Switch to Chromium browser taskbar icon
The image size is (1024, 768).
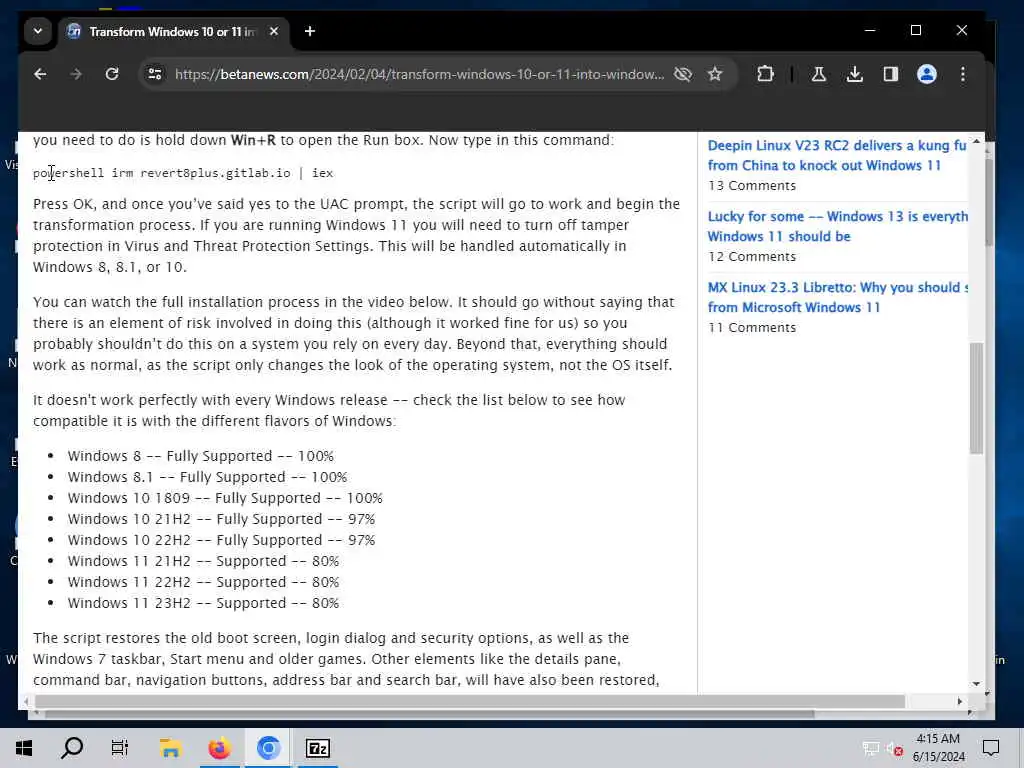click(x=268, y=748)
